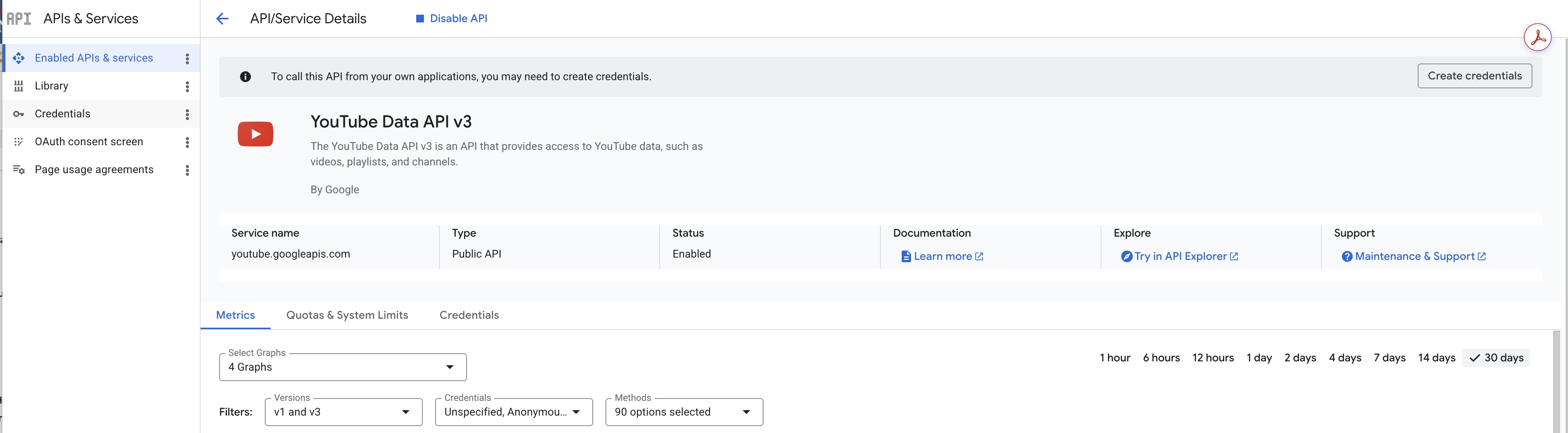The height and width of the screenshot is (433, 1568).
Task: Select the 12 hours time range
Action: pos(1213,358)
